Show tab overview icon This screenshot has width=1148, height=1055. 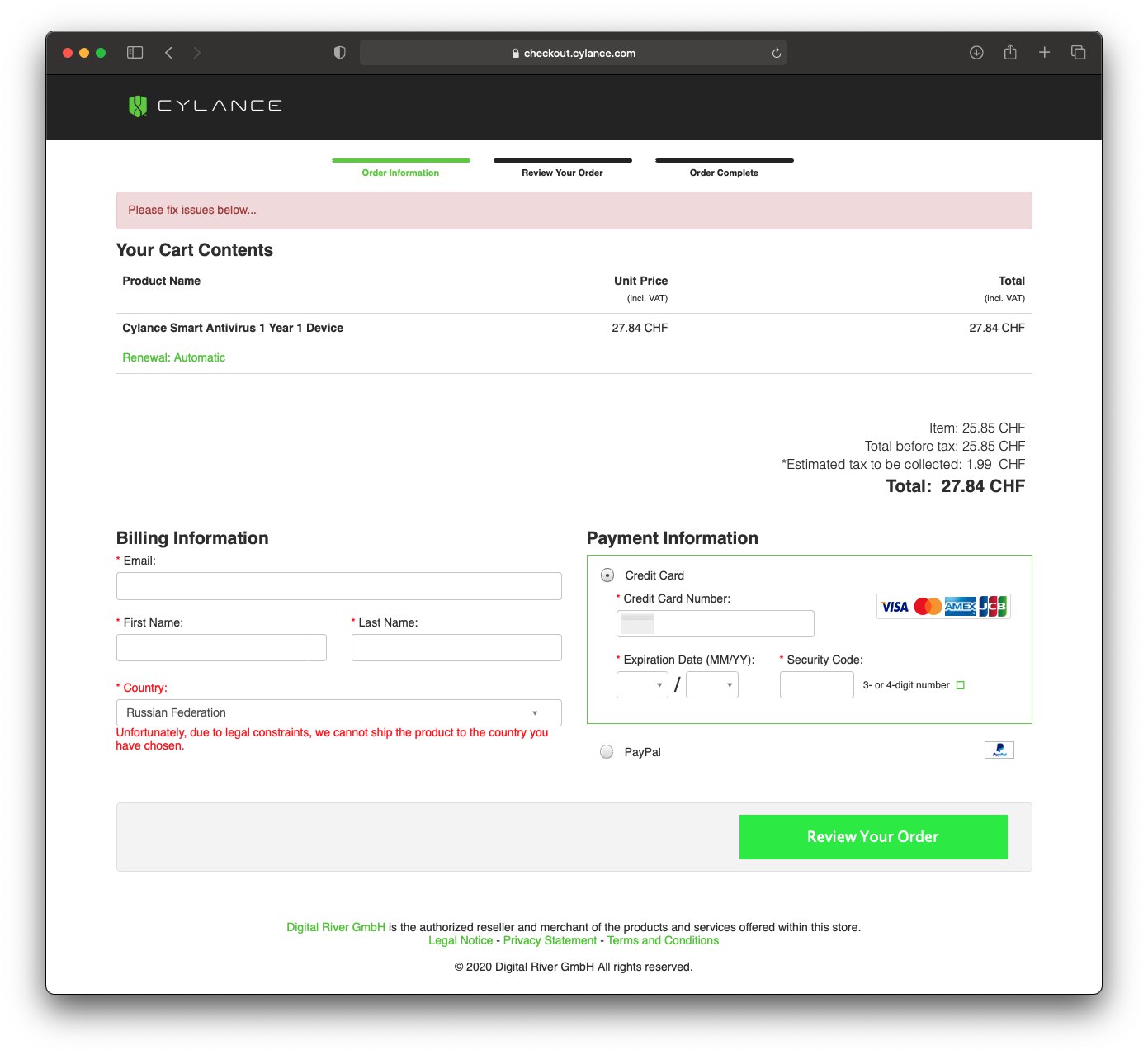point(1078,53)
